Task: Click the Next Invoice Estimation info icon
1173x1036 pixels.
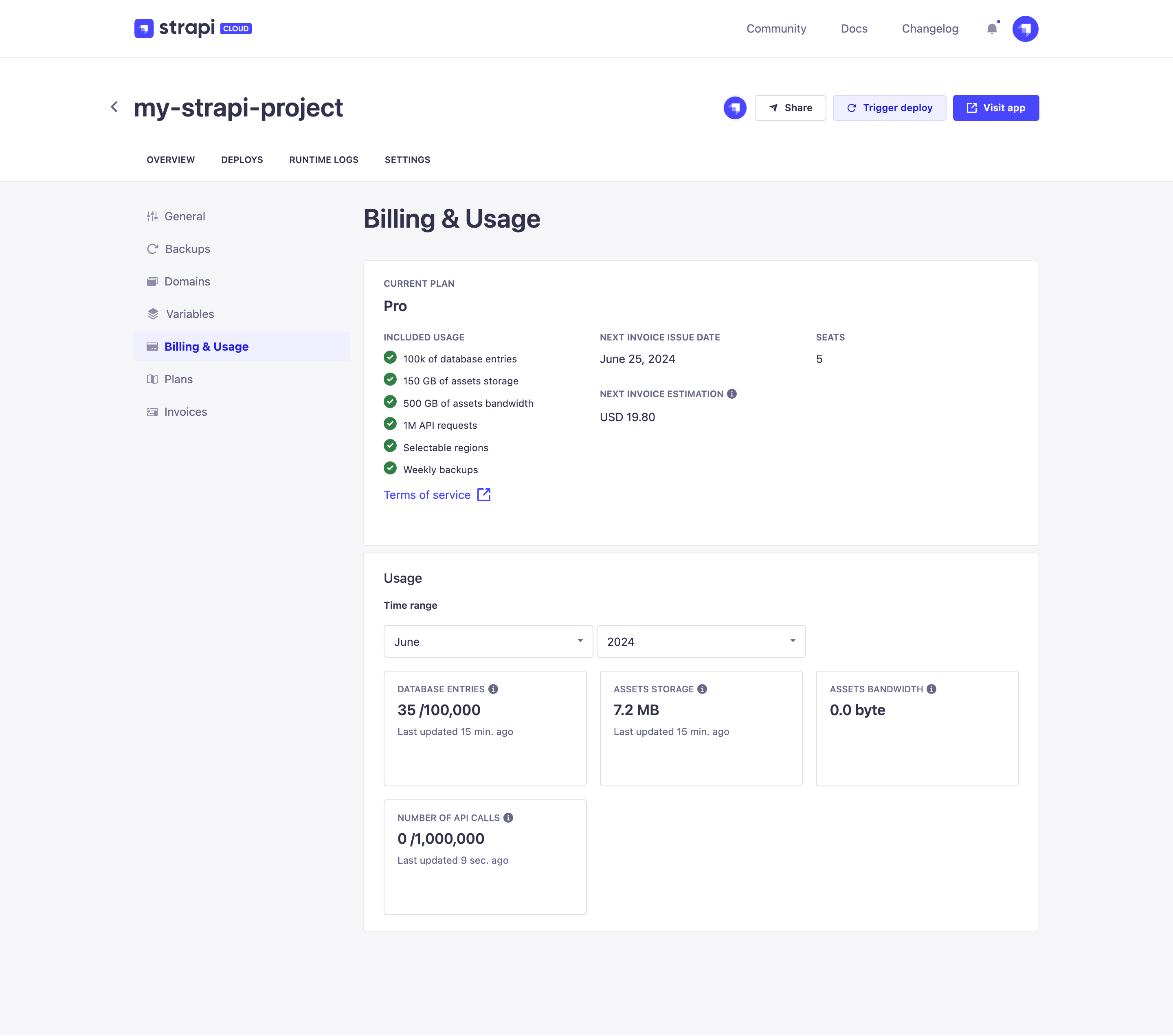Action: pos(731,393)
